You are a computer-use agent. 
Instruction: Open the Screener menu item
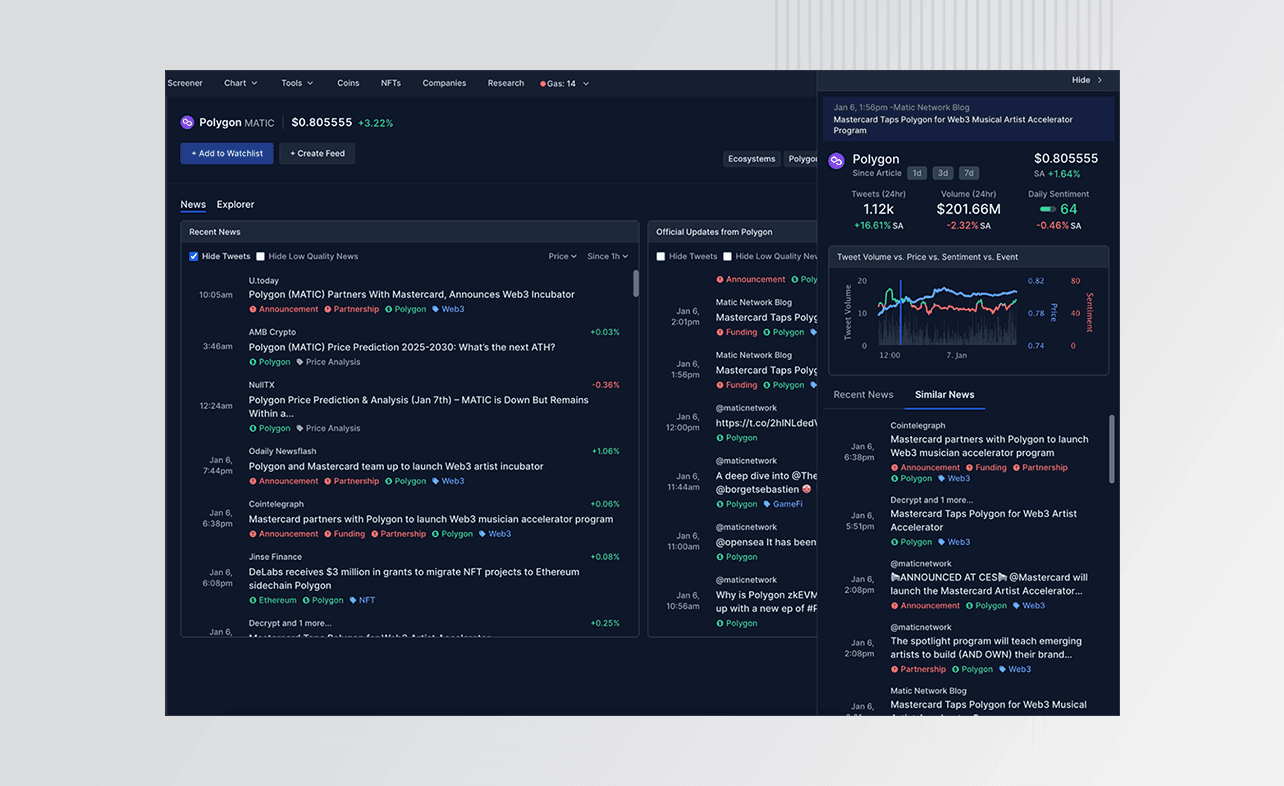185,83
